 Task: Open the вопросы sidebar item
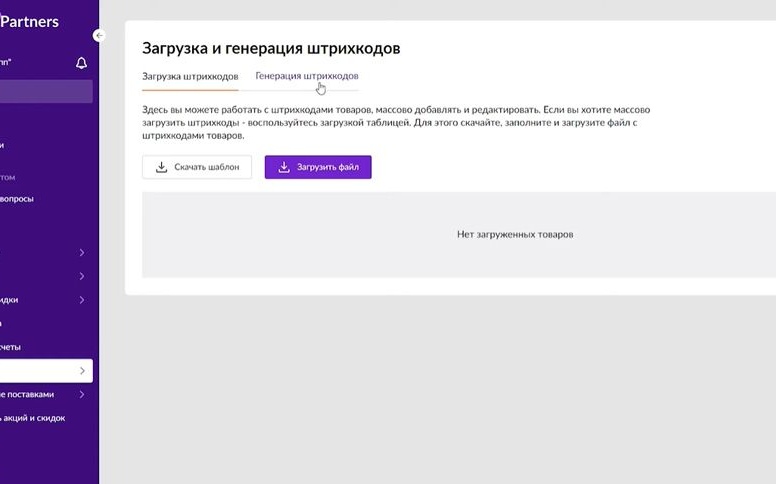click(17, 199)
